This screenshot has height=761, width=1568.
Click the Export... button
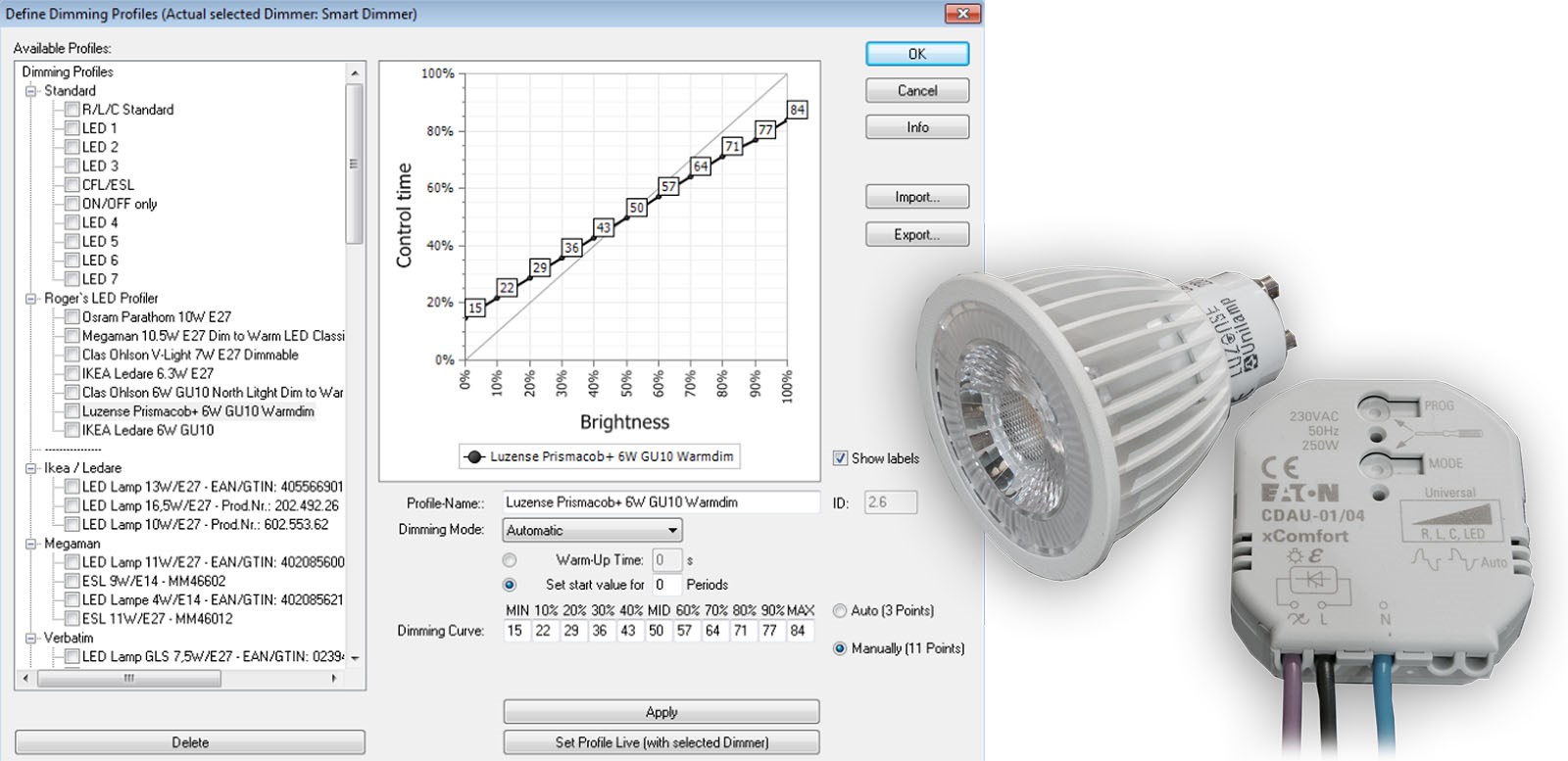[x=917, y=235]
